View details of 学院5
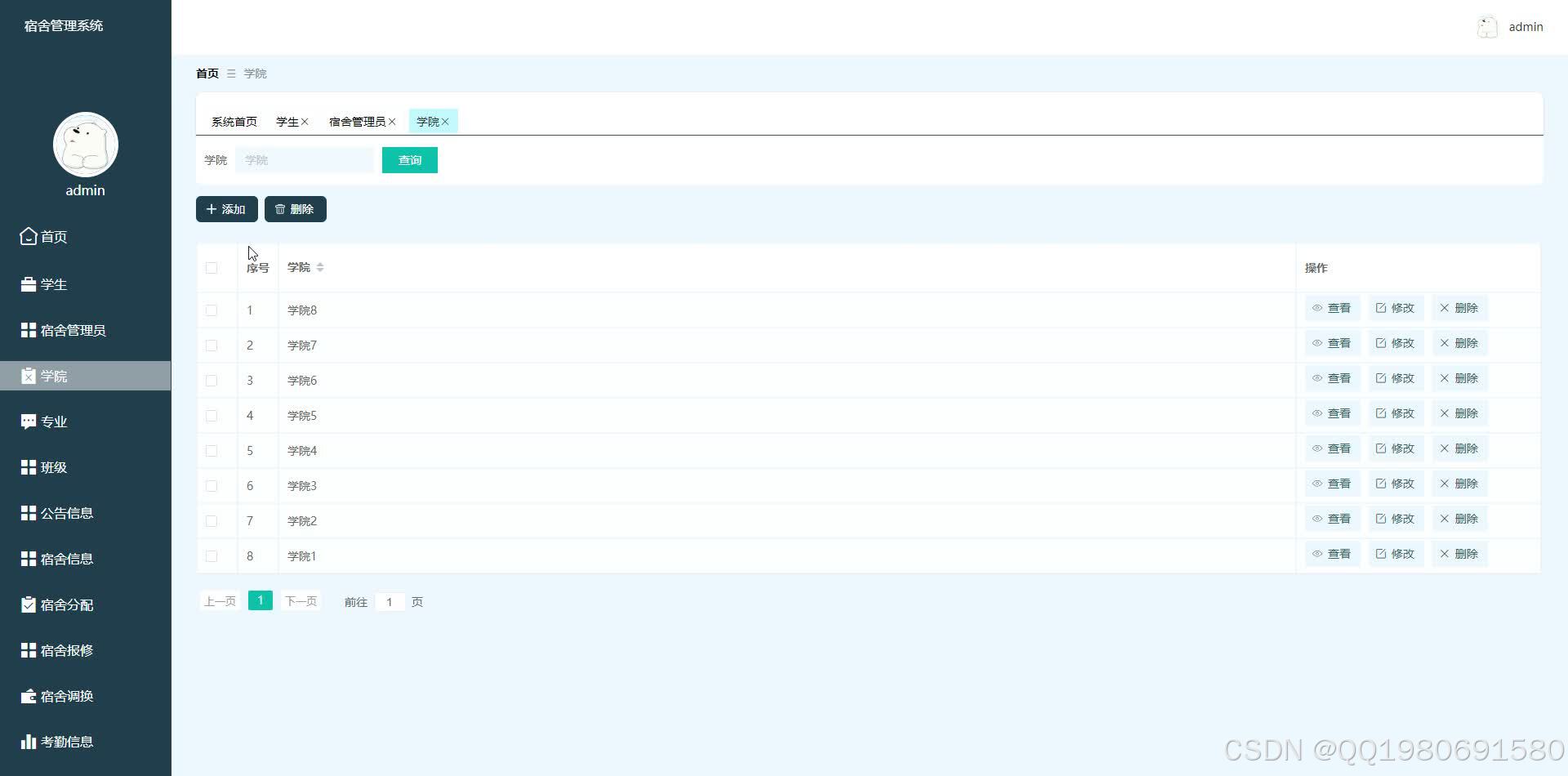This screenshot has width=1568, height=776. (x=1332, y=413)
